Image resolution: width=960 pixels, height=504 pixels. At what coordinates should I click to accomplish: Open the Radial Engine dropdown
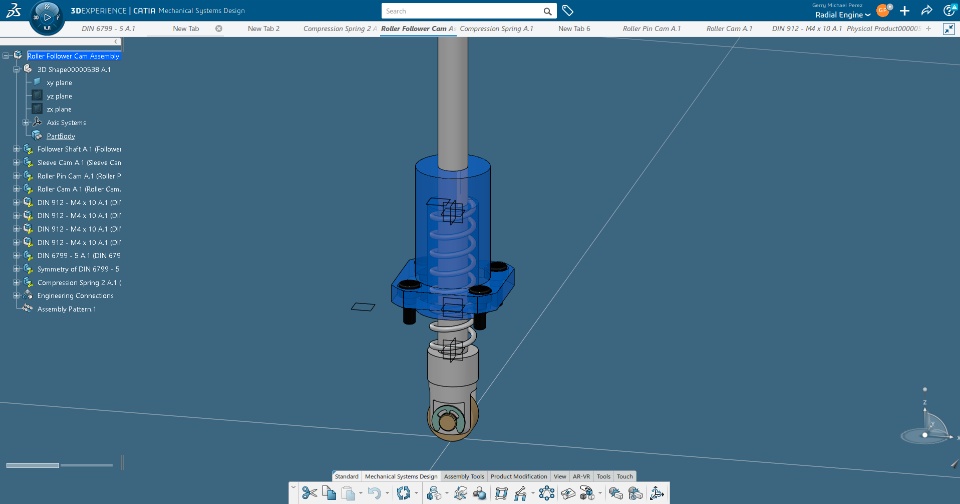click(842, 15)
